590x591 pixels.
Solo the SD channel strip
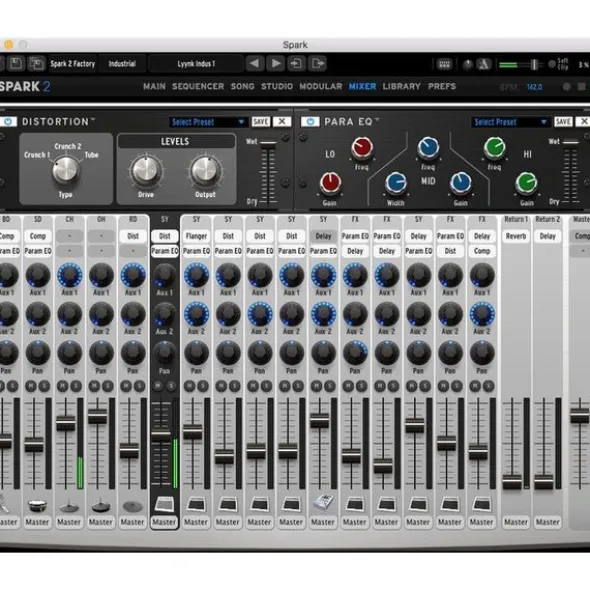click(44, 386)
